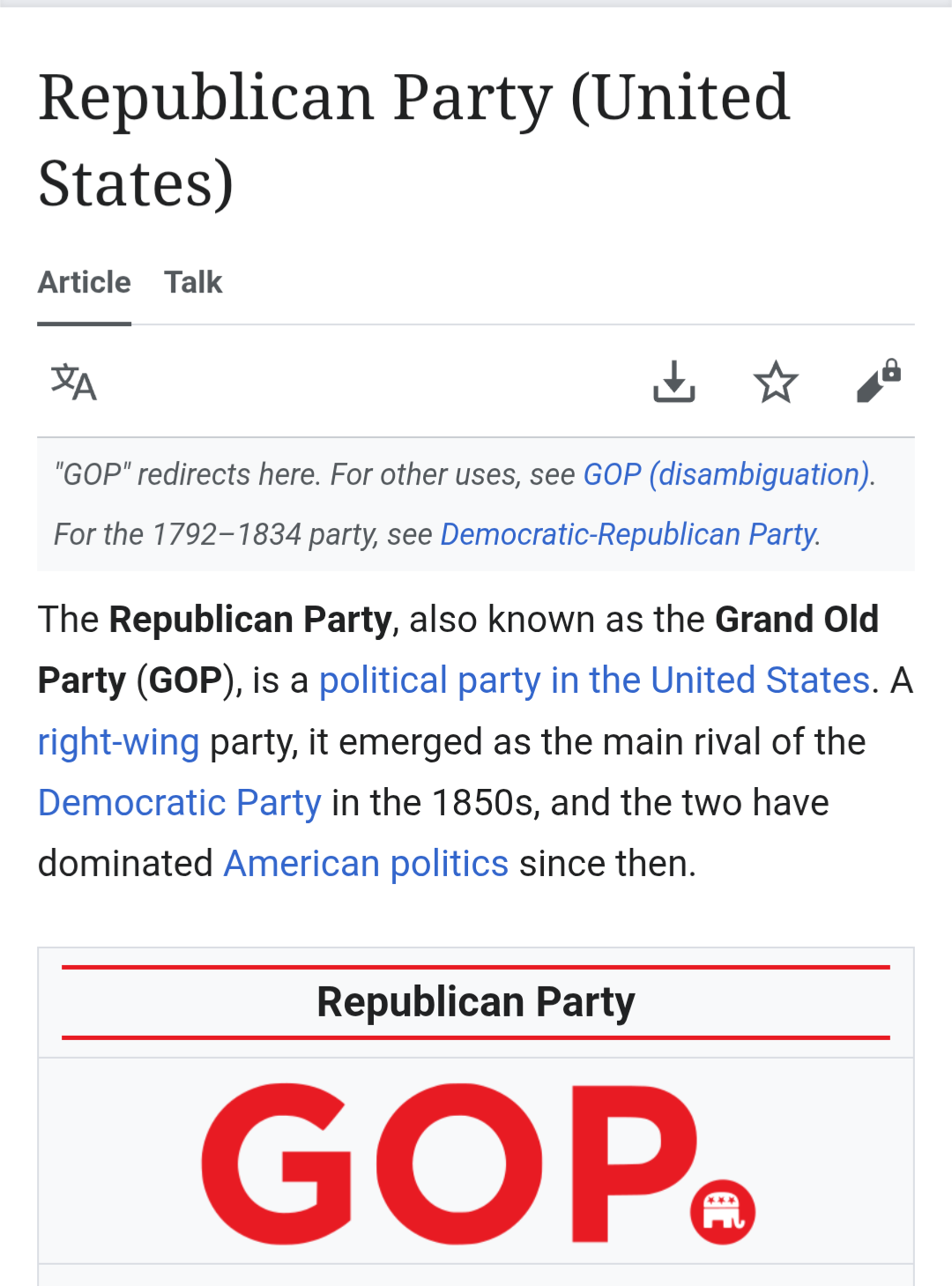Tap the small elephant emblem

(x=723, y=1212)
